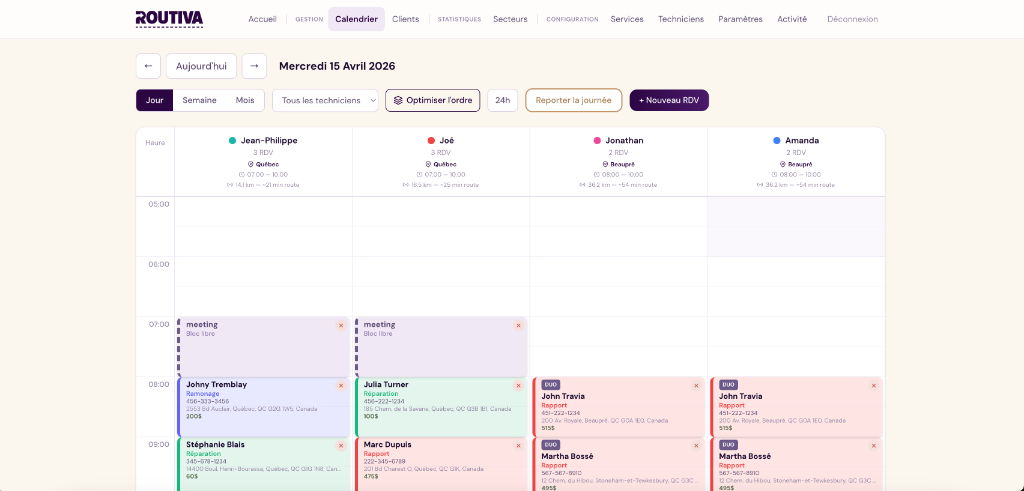Go to previous day with left arrow
Image resolution: width=1024 pixels, height=491 pixels.
[148, 66]
